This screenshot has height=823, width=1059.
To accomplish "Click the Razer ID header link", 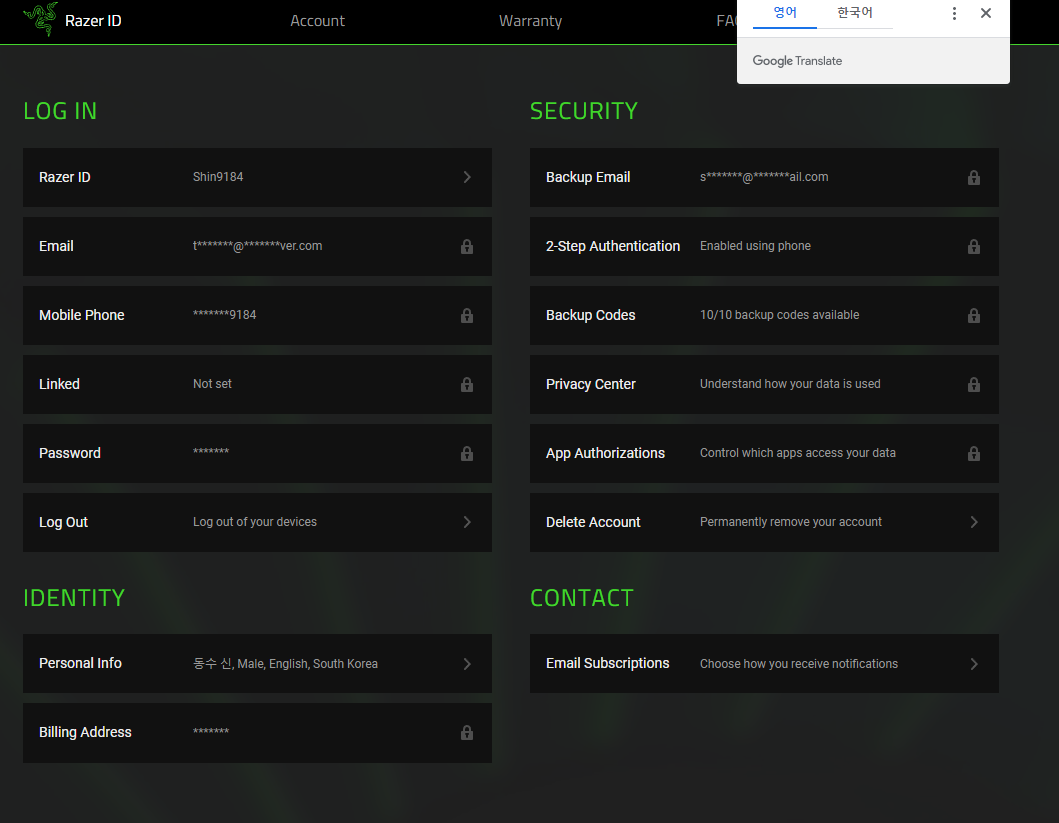I will pyautogui.click(x=93, y=21).
